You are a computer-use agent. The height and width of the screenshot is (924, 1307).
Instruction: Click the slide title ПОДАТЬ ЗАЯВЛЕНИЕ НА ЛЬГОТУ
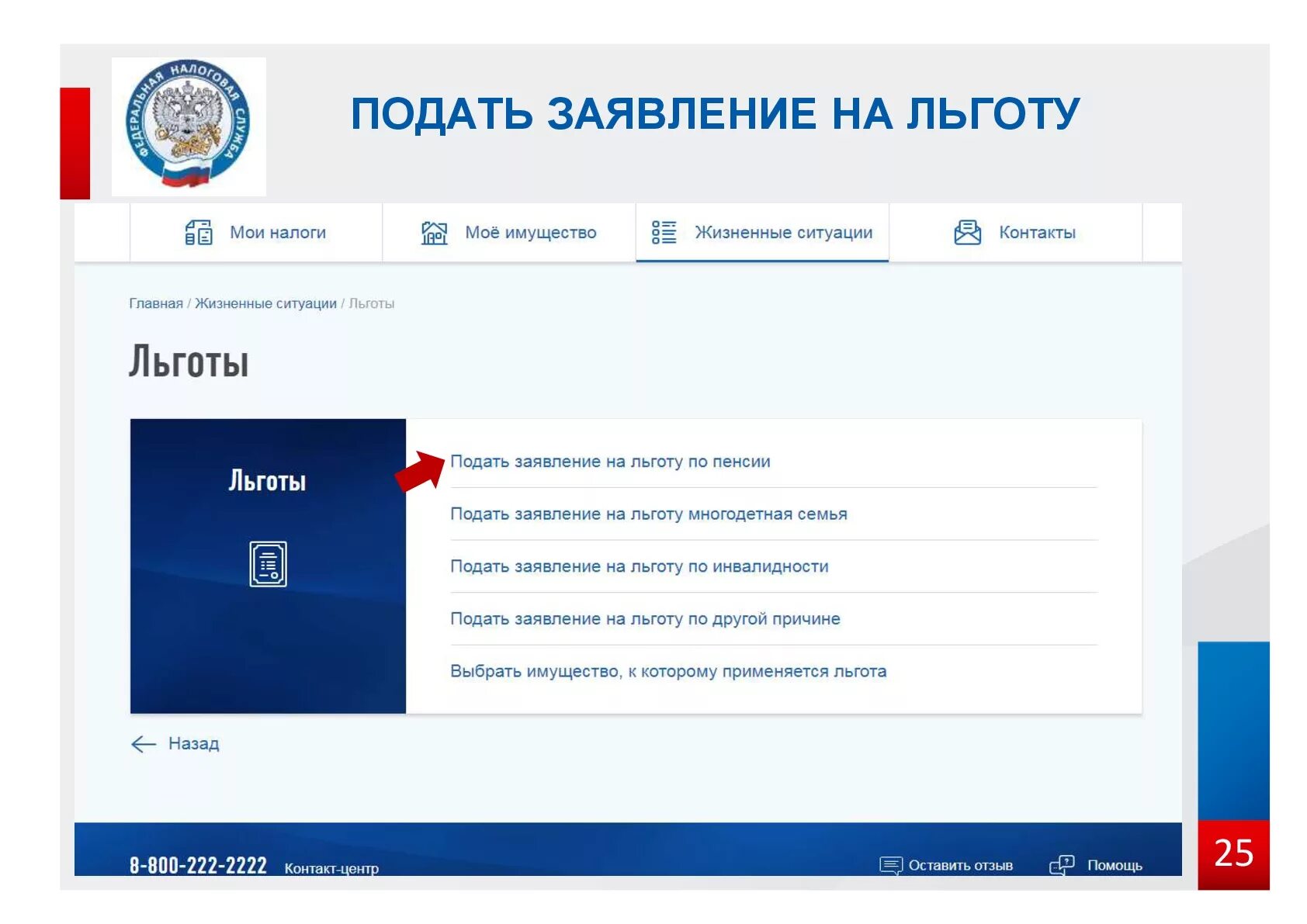715,113
